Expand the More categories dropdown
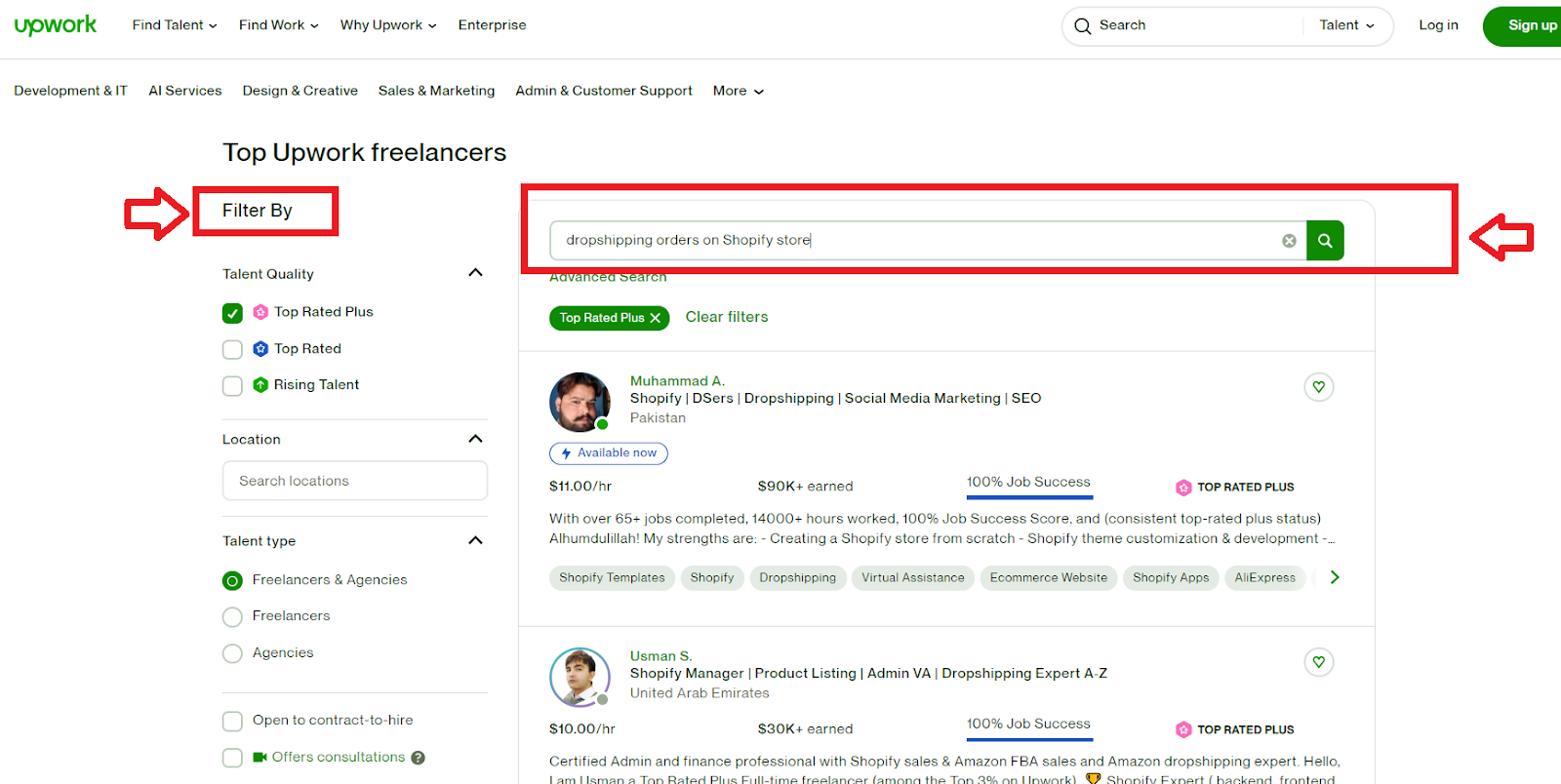The image size is (1561, 784). [x=739, y=91]
